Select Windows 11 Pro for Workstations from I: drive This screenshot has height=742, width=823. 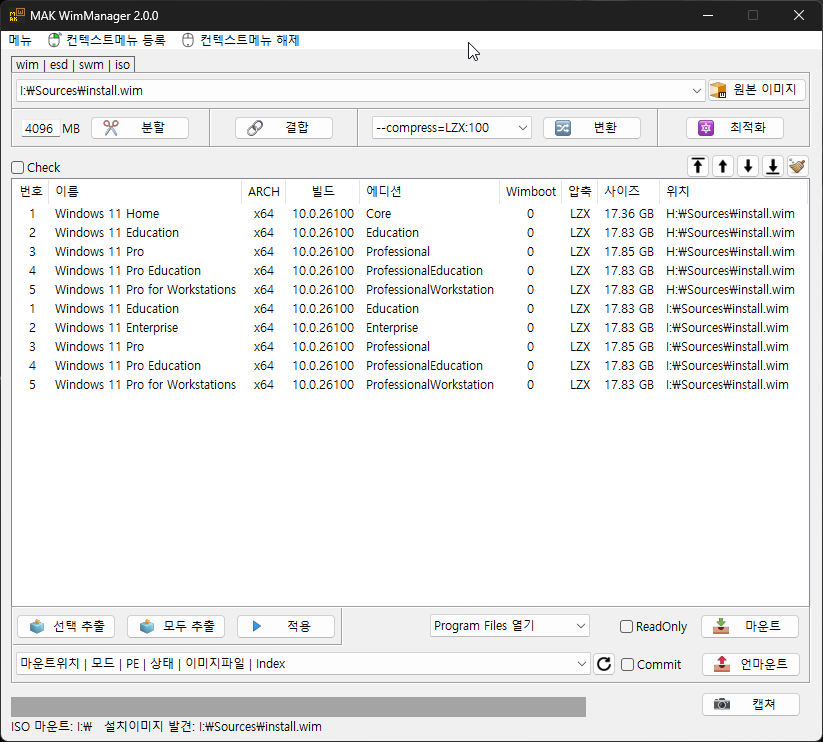click(410, 385)
